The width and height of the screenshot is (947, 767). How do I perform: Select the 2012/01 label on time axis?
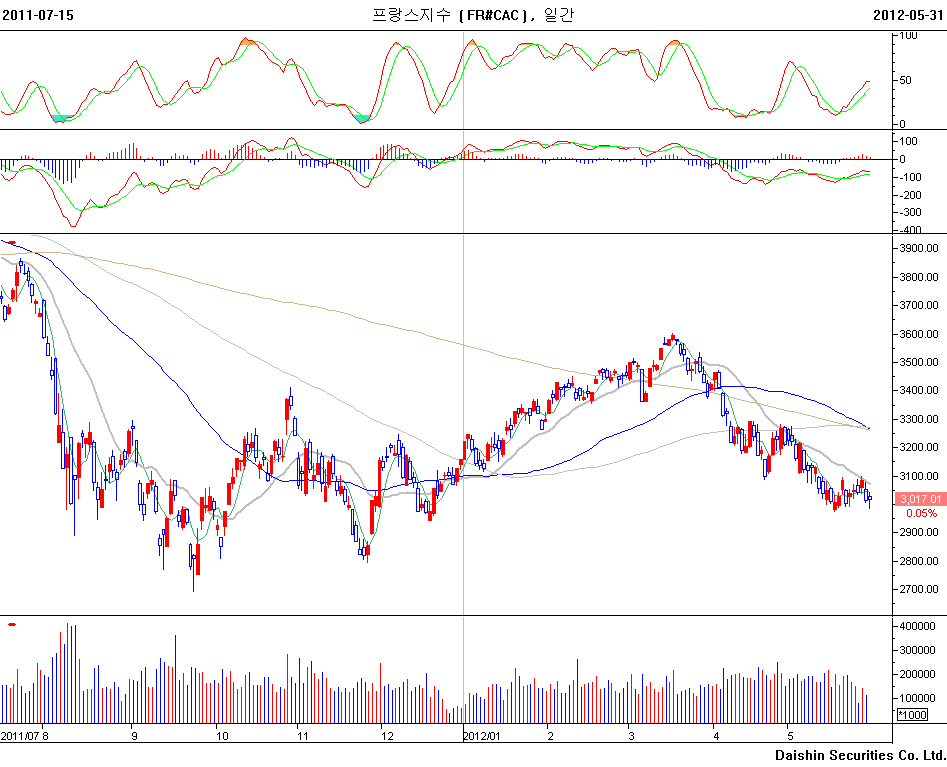(484, 735)
